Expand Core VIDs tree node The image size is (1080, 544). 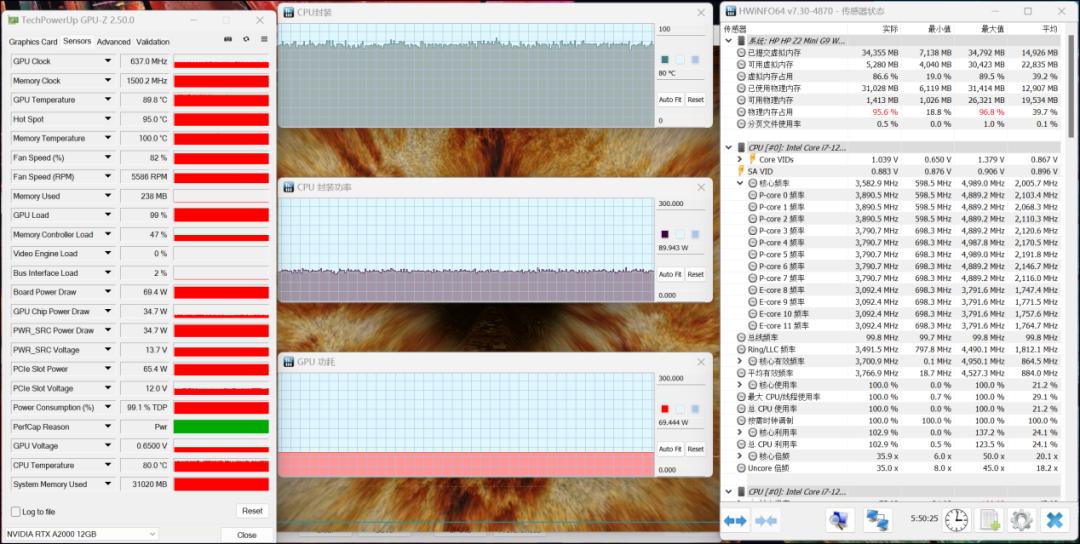click(740, 159)
